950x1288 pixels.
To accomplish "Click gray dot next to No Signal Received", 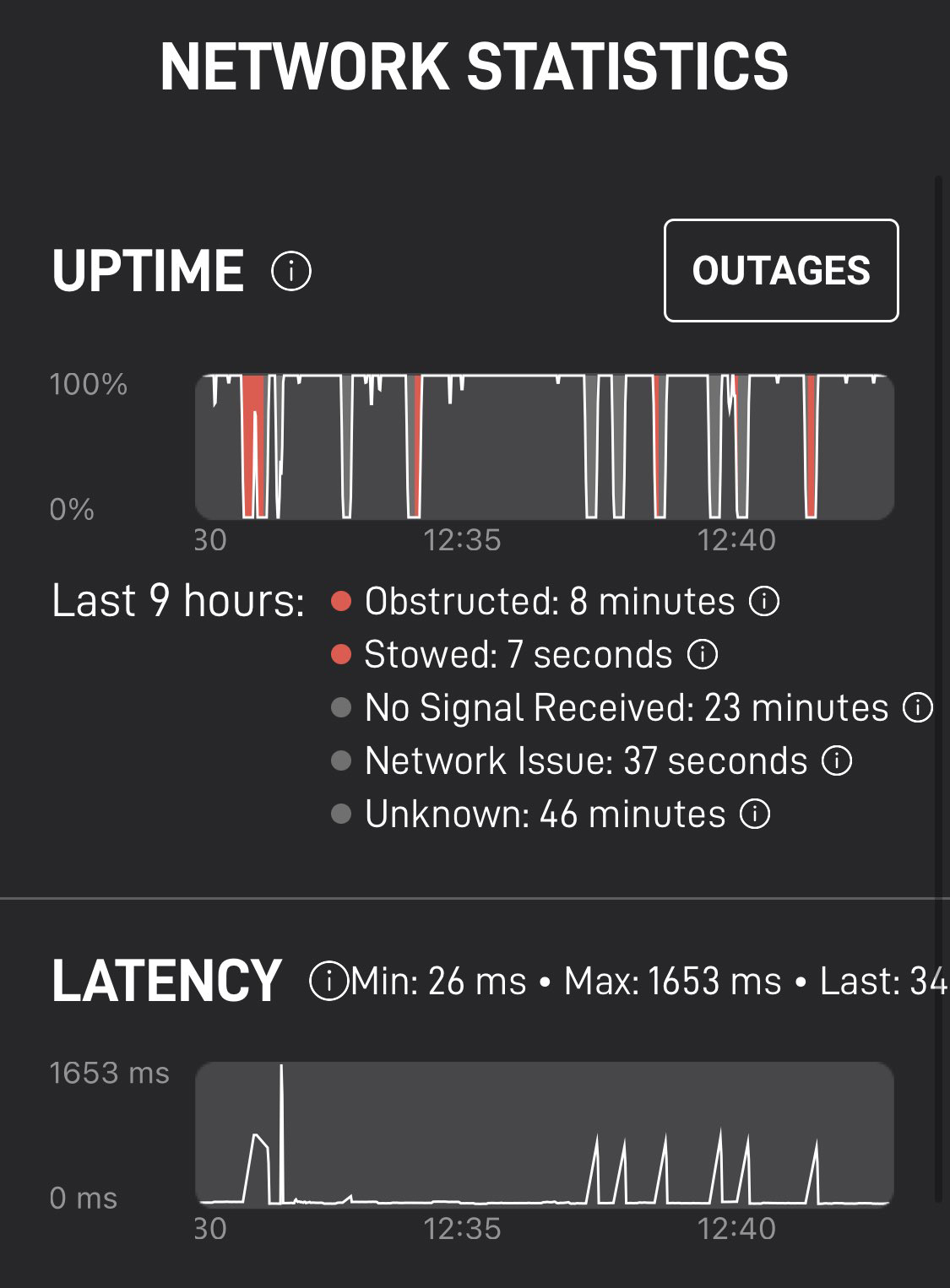I will coord(341,707).
